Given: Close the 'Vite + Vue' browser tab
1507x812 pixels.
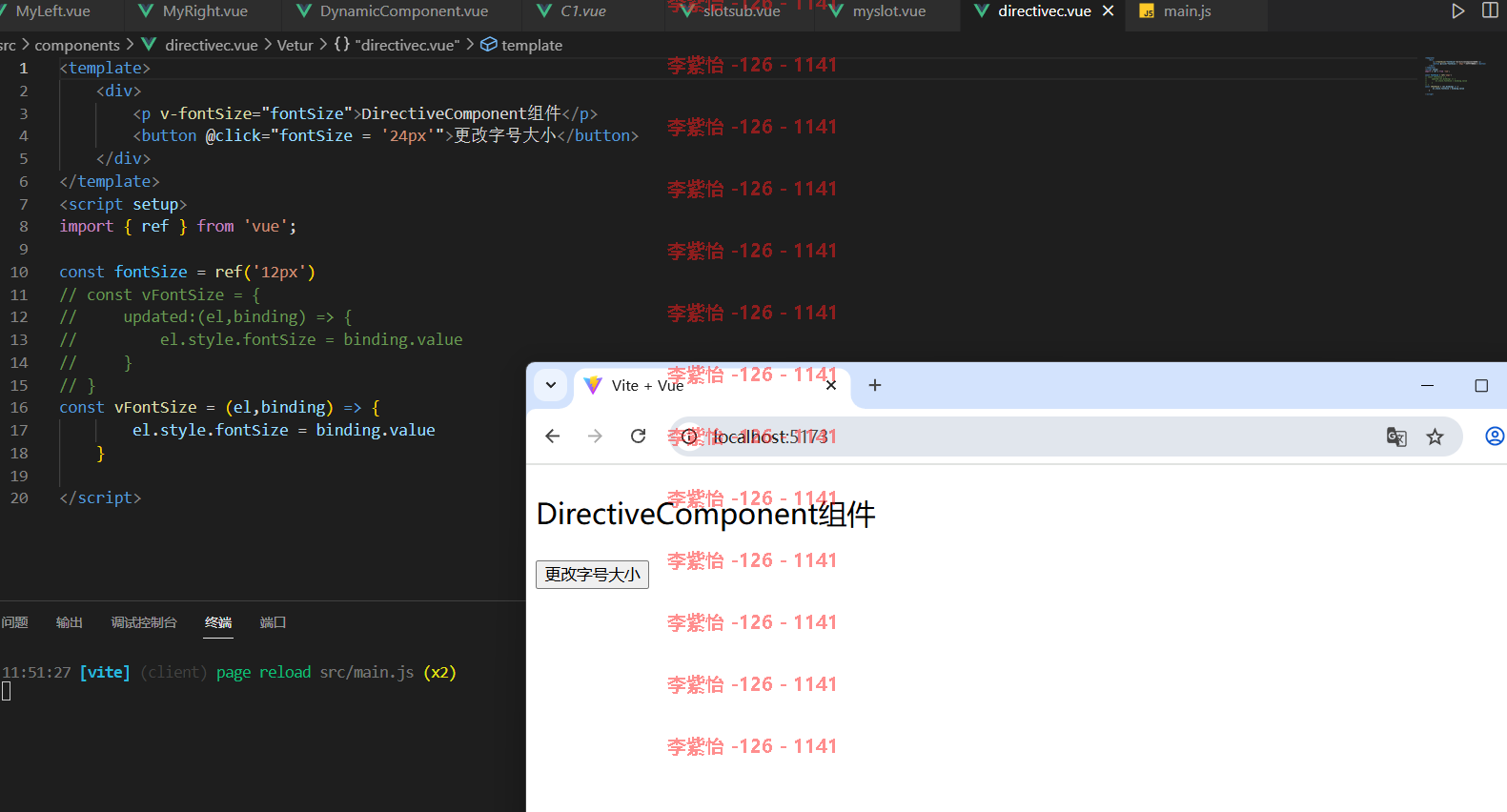Looking at the screenshot, I should 831,385.
